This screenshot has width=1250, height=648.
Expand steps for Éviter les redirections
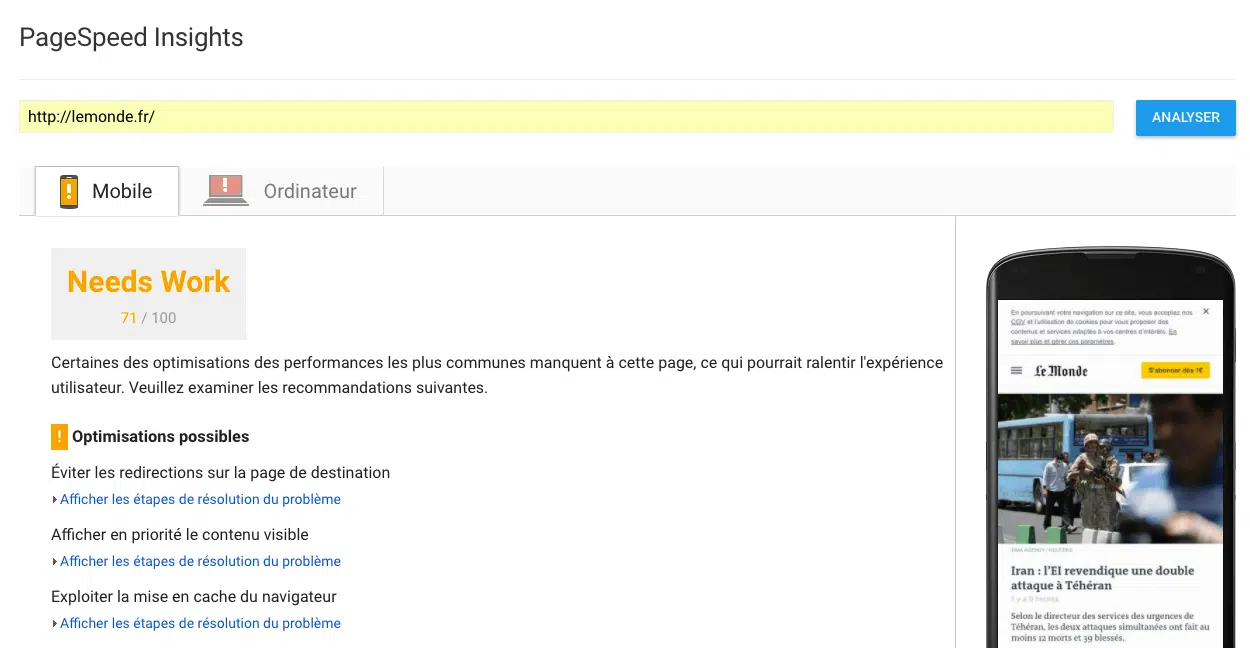point(199,499)
